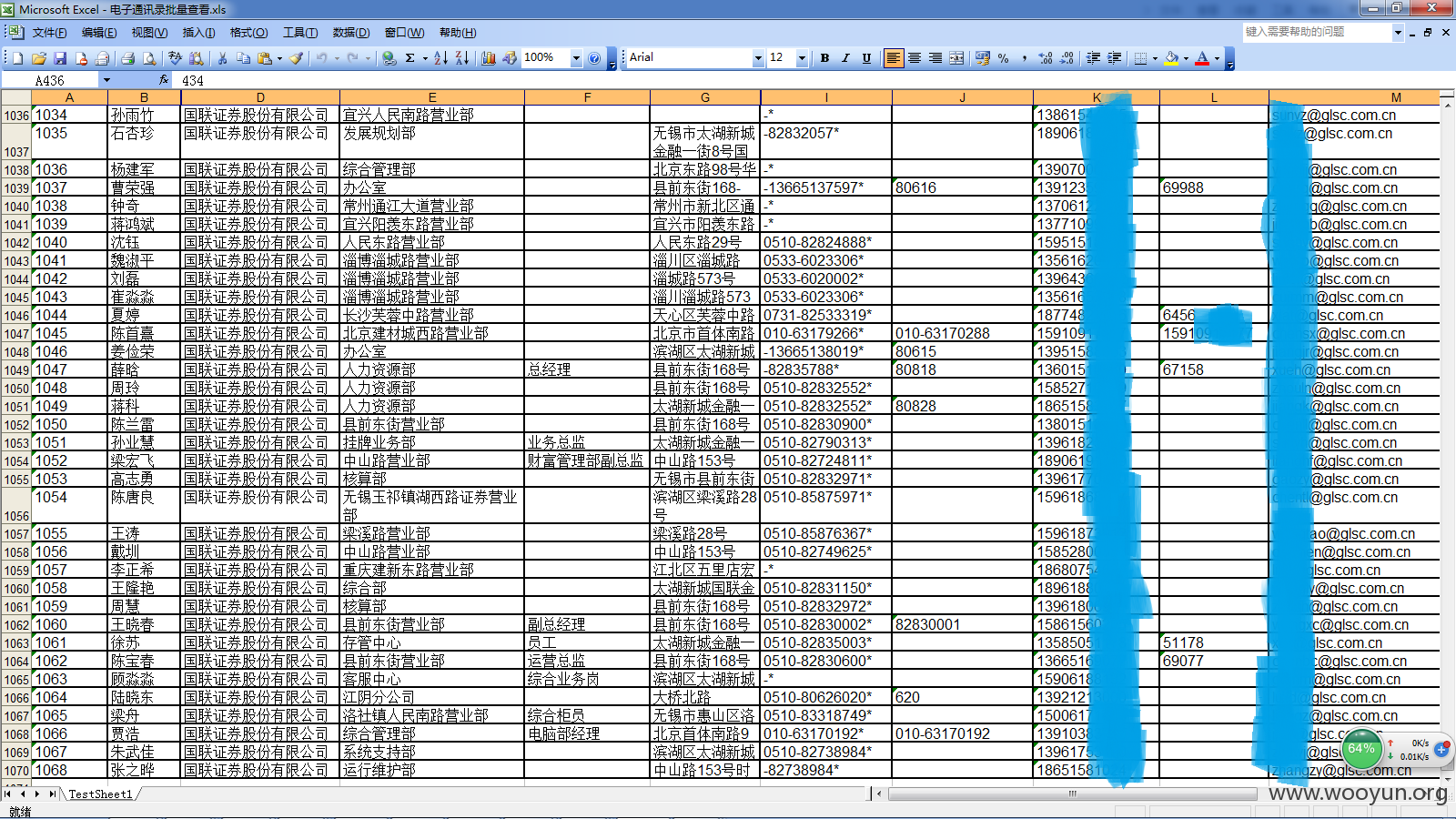Launch the Chart Wizard

(x=489, y=58)
